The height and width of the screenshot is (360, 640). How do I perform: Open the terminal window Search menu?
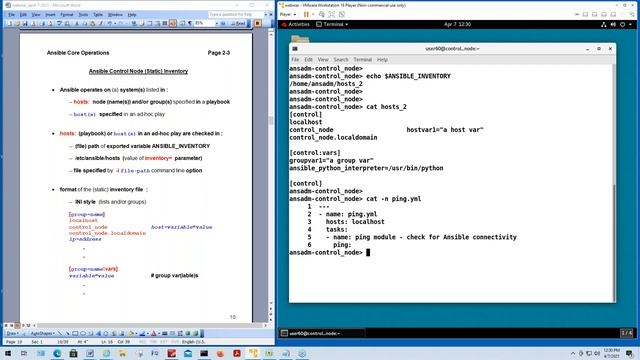click(341, 60)
